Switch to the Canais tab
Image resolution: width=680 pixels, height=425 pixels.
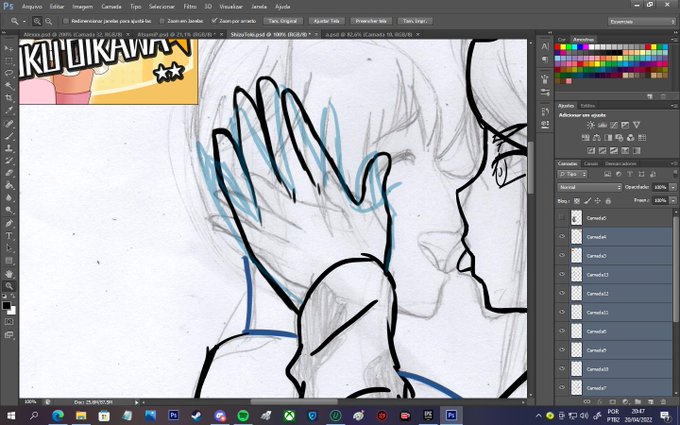(591, 164)
